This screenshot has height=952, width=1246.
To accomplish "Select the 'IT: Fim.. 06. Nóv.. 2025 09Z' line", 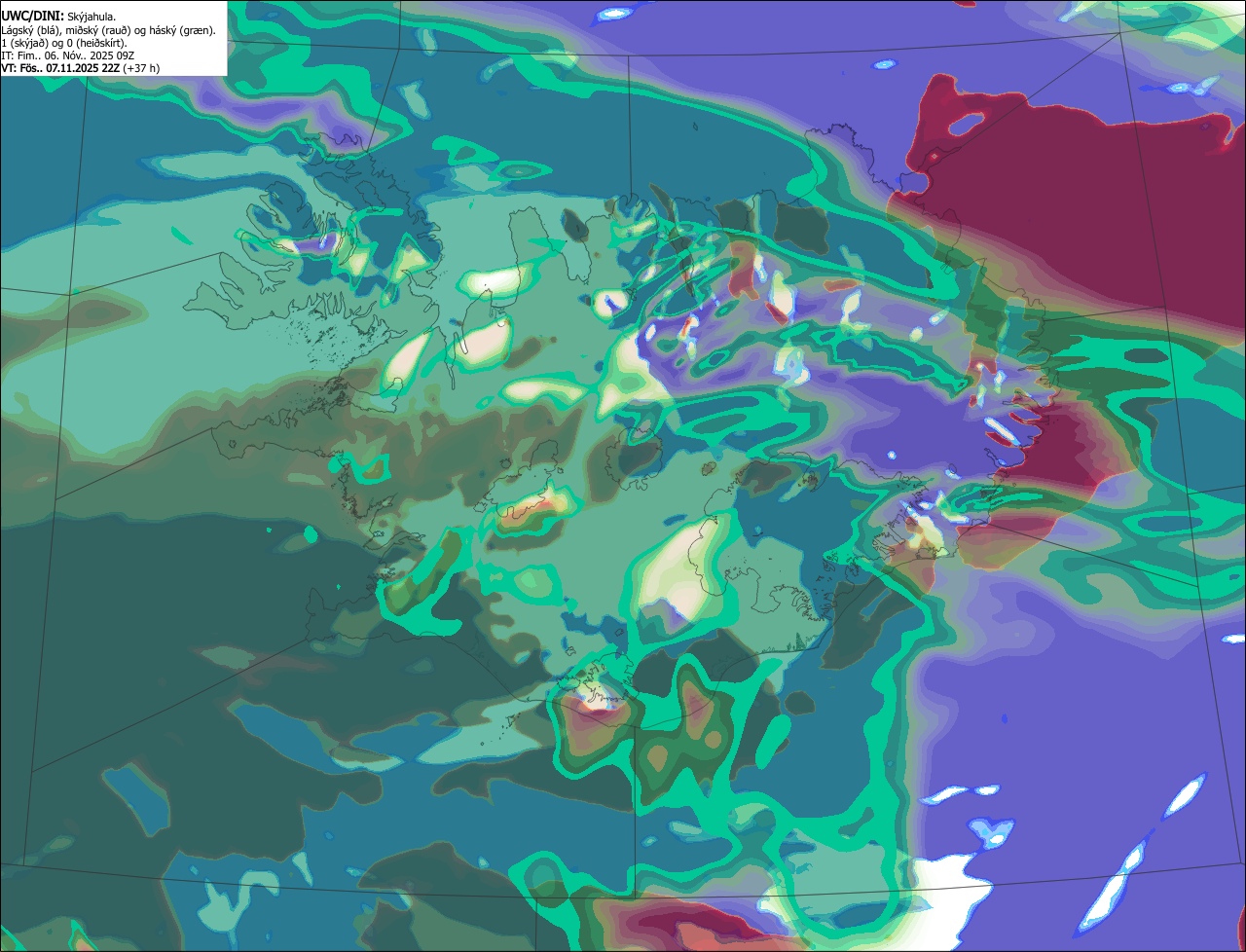I will [x=68, y=55].
